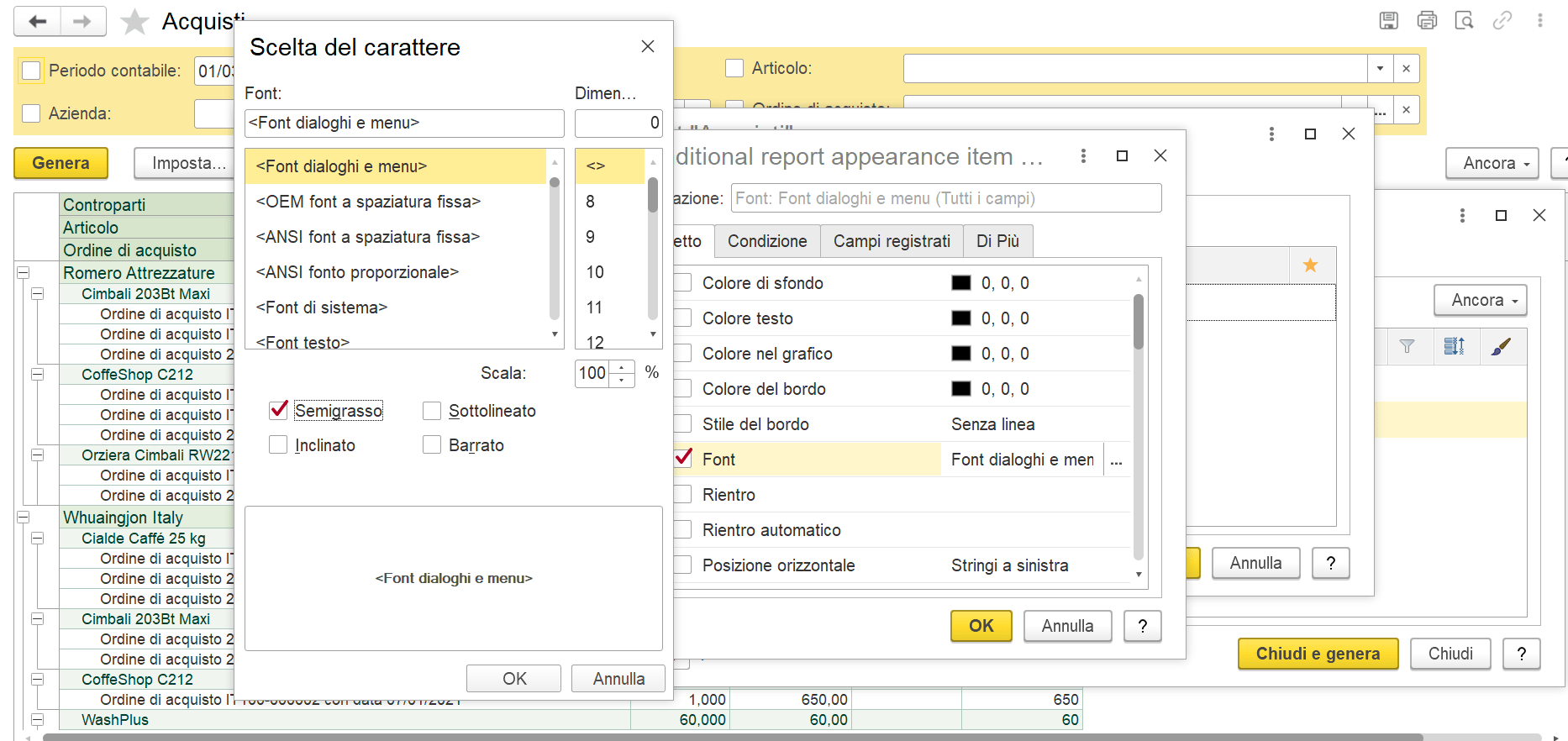Viewport: 1568px width, 741px height.
Task: Click the Colore di sfondo black swatch
Action: [960, 283]
